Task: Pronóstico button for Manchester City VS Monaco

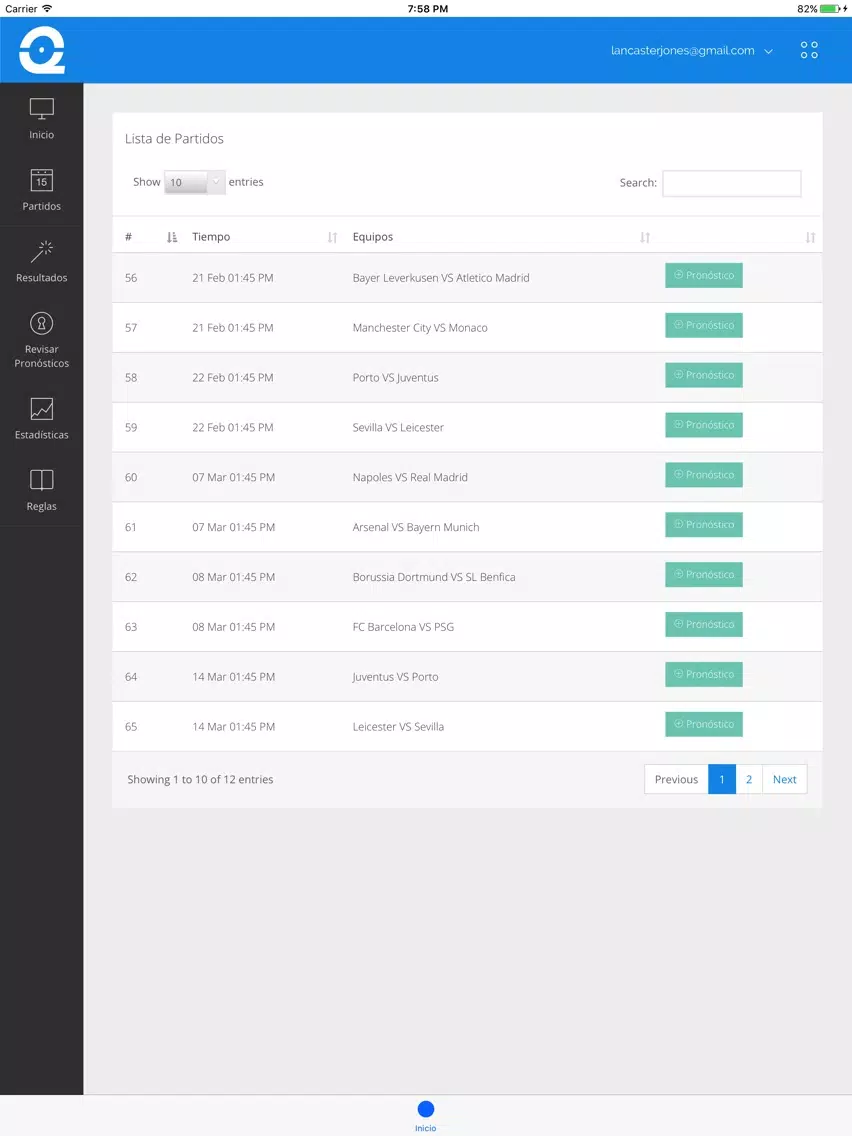Action: [703, 325]
